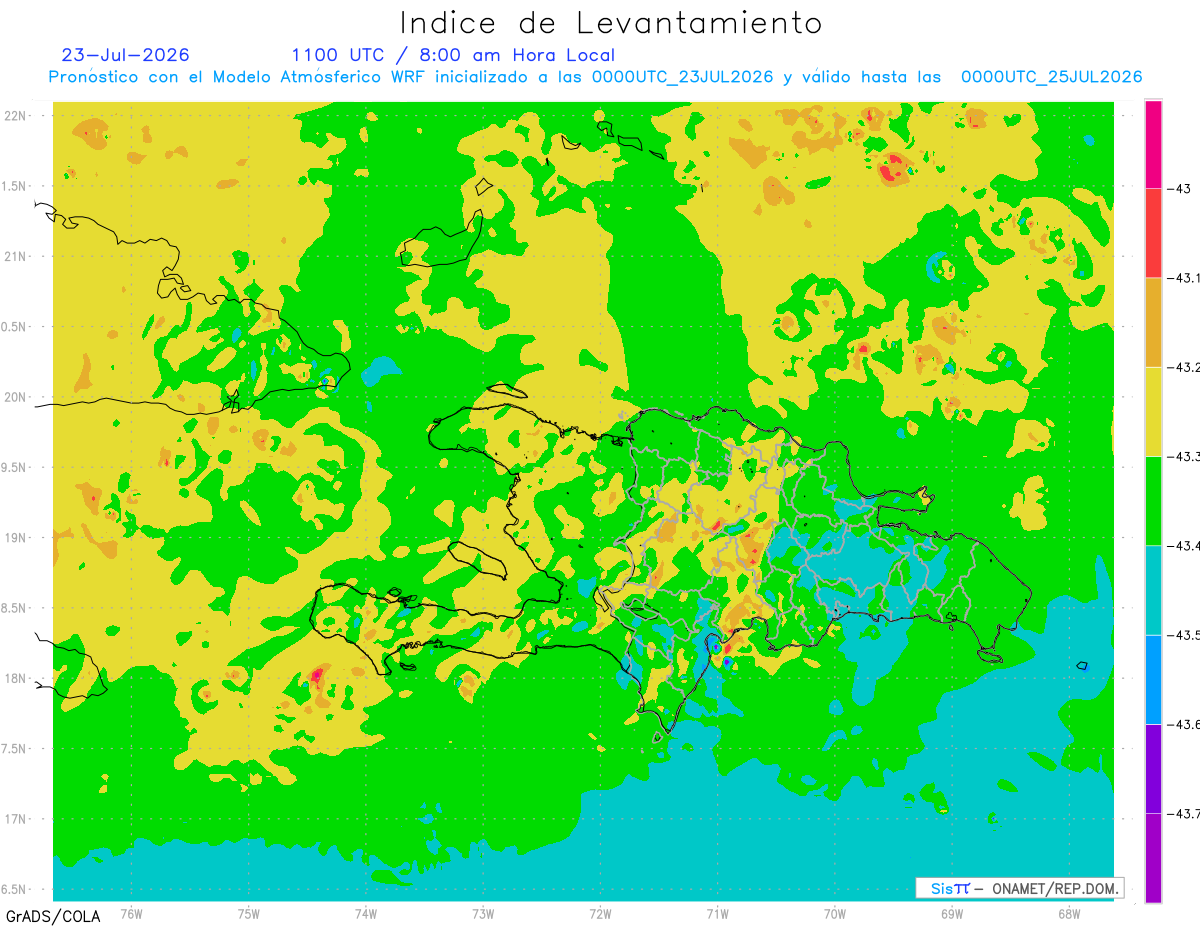Click the "-43.2" colorbar label
1200x927 pixels.
pos(1184,367)
